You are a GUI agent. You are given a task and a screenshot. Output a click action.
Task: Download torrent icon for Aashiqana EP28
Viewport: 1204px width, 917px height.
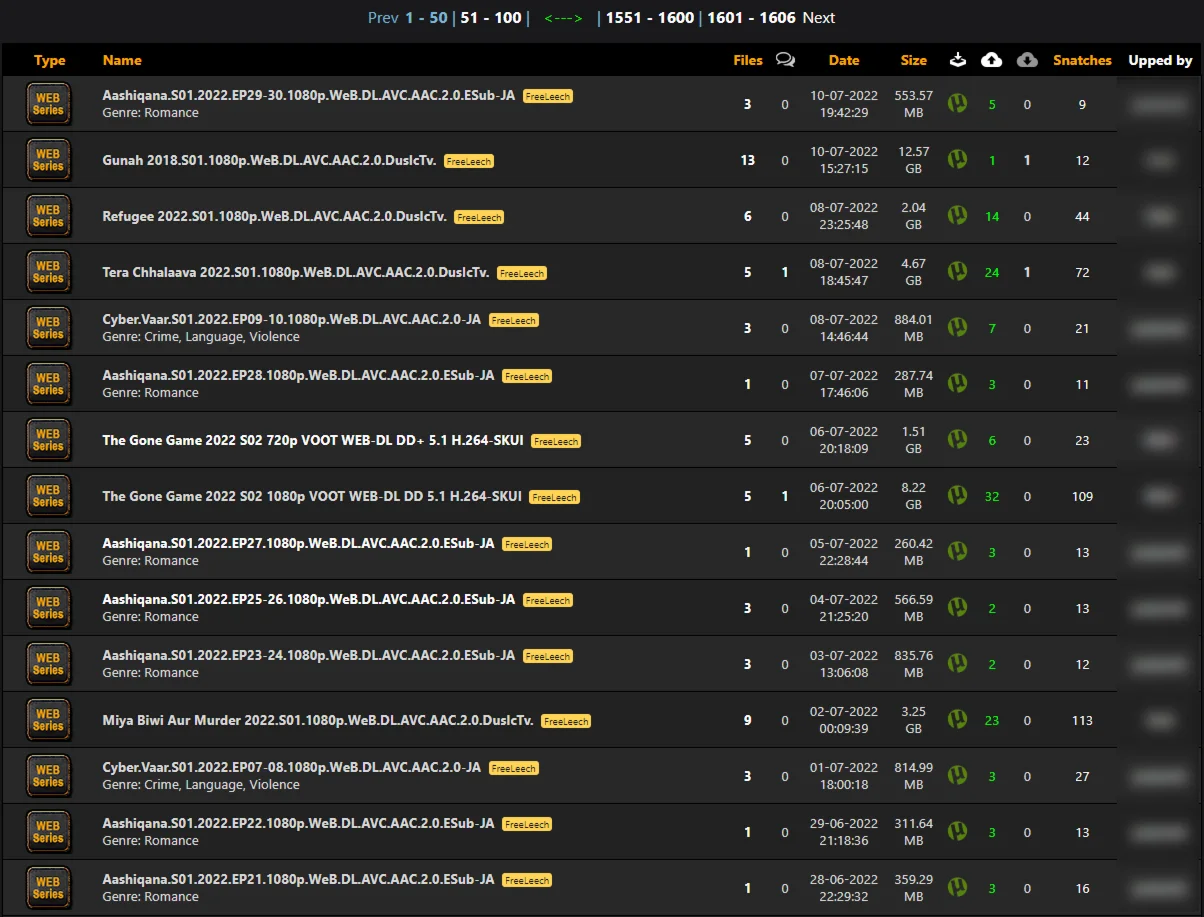click(958, 383)
